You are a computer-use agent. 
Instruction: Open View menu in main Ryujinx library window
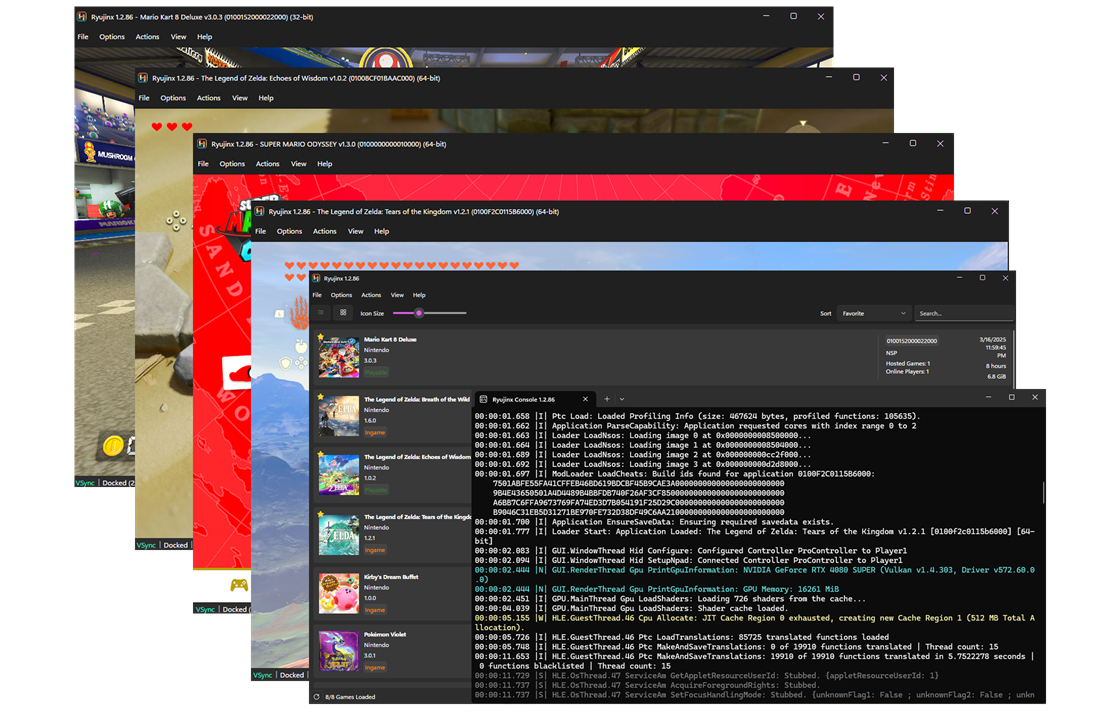[397, 295]
